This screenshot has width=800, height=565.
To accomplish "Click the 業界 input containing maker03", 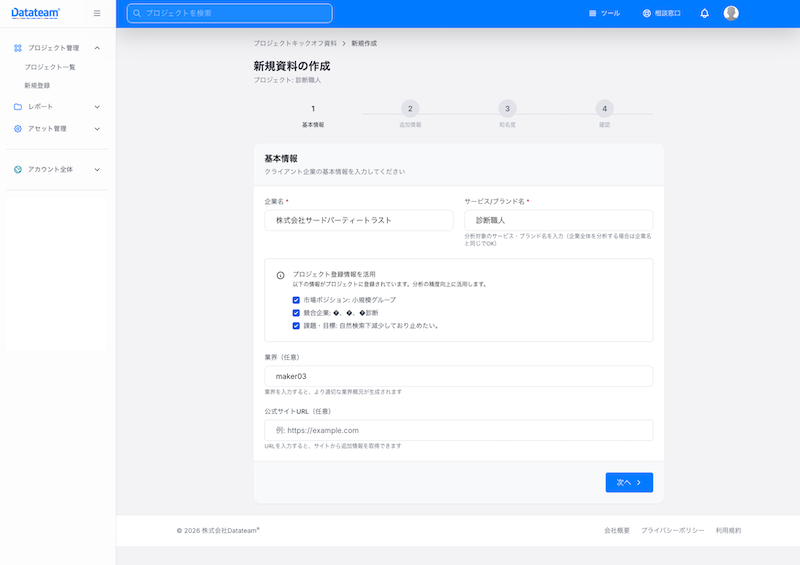I will click(459, 376).
